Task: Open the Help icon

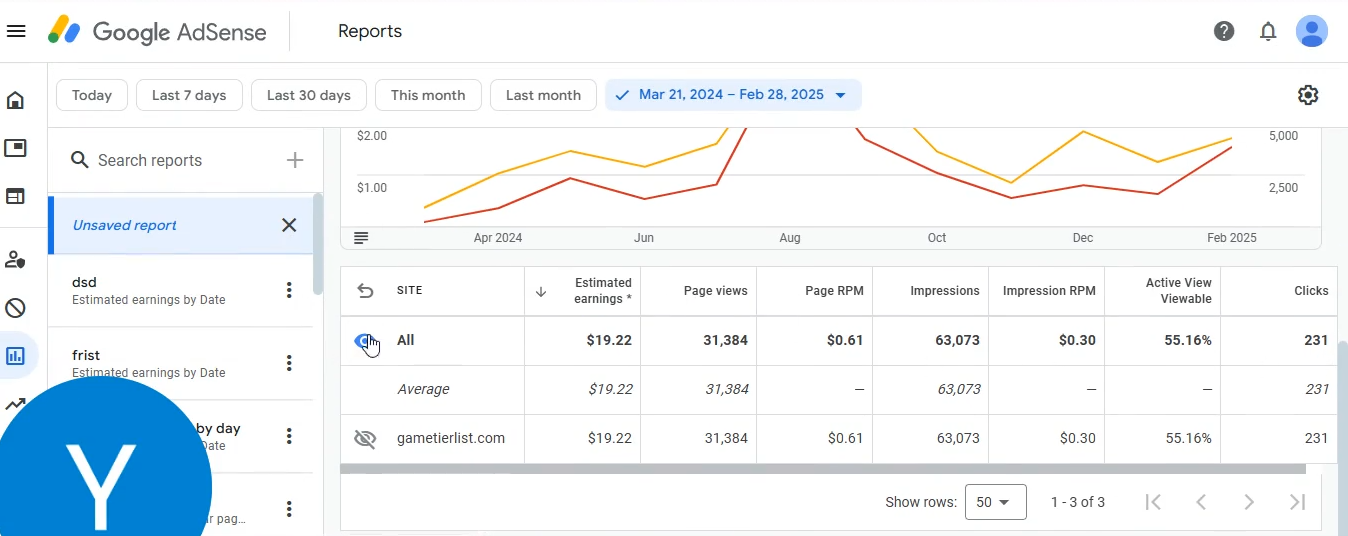Action: [1224, 31]
